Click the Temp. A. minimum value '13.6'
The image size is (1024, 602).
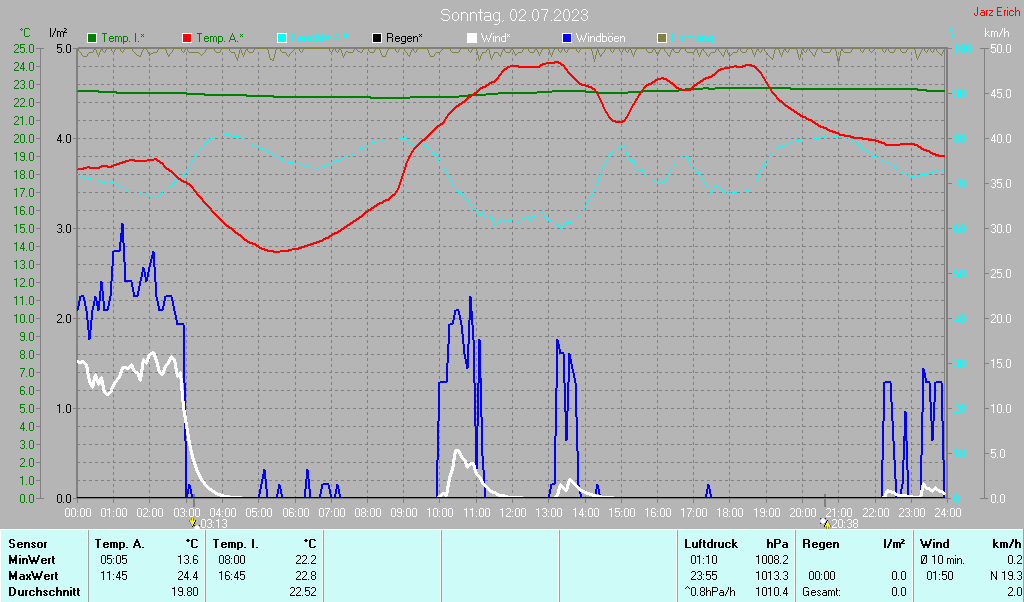click(x=187, y=560)
